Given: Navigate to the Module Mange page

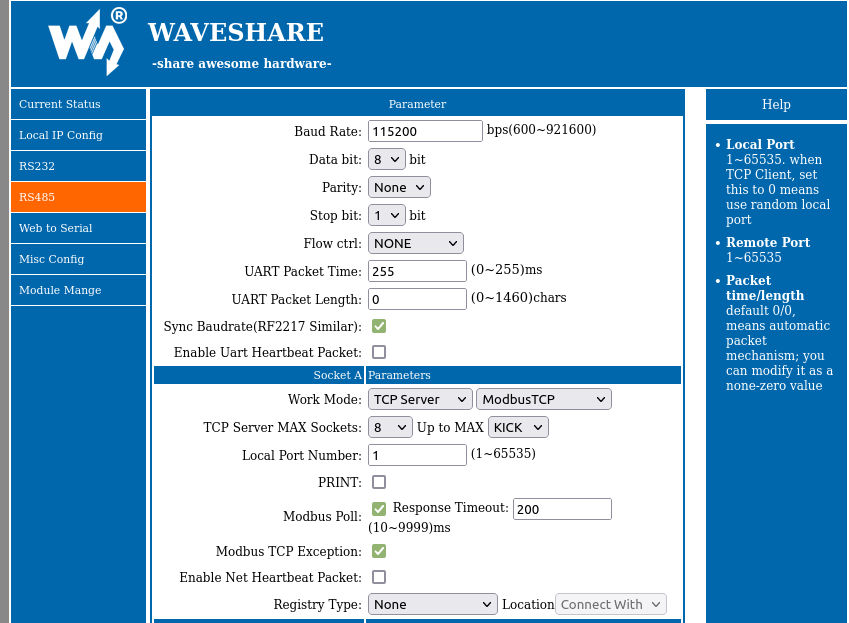Looking at the screenshot, I should click(78, 290).
